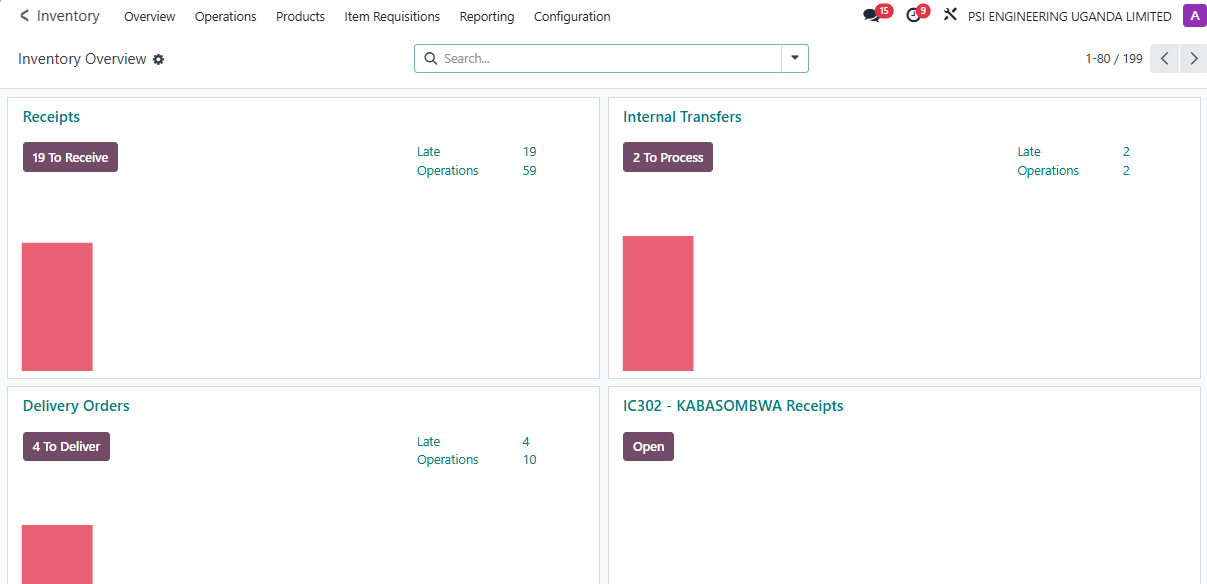1207x584 pixels.
Task: Click the 19 To Receive button
Action: click(x=70, y=158)
